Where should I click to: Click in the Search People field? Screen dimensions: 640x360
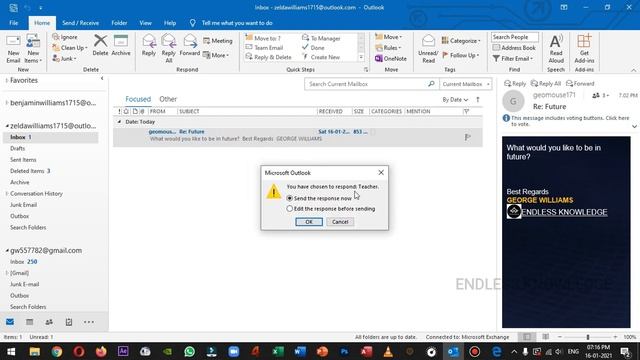tap(515, 37)
